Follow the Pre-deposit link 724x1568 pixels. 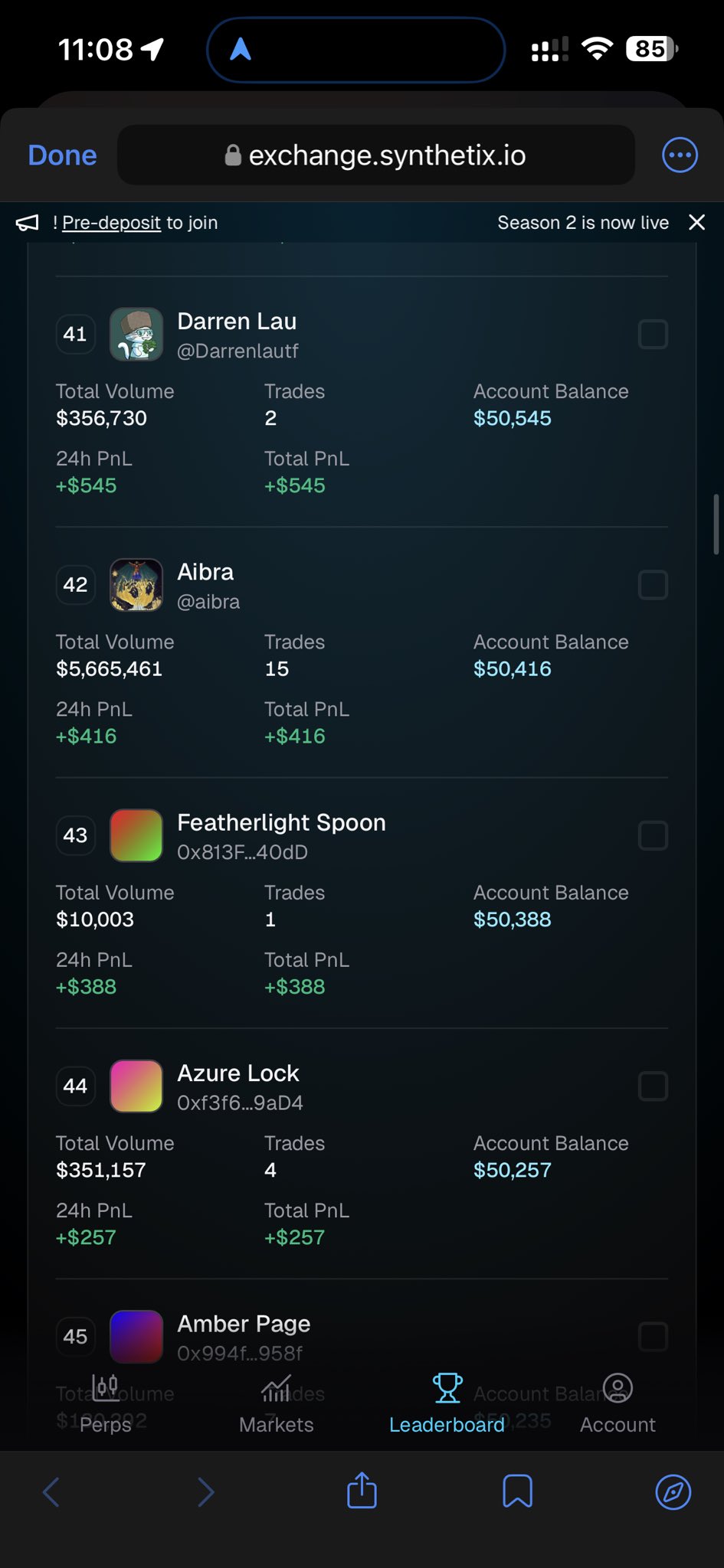(111, 223)
